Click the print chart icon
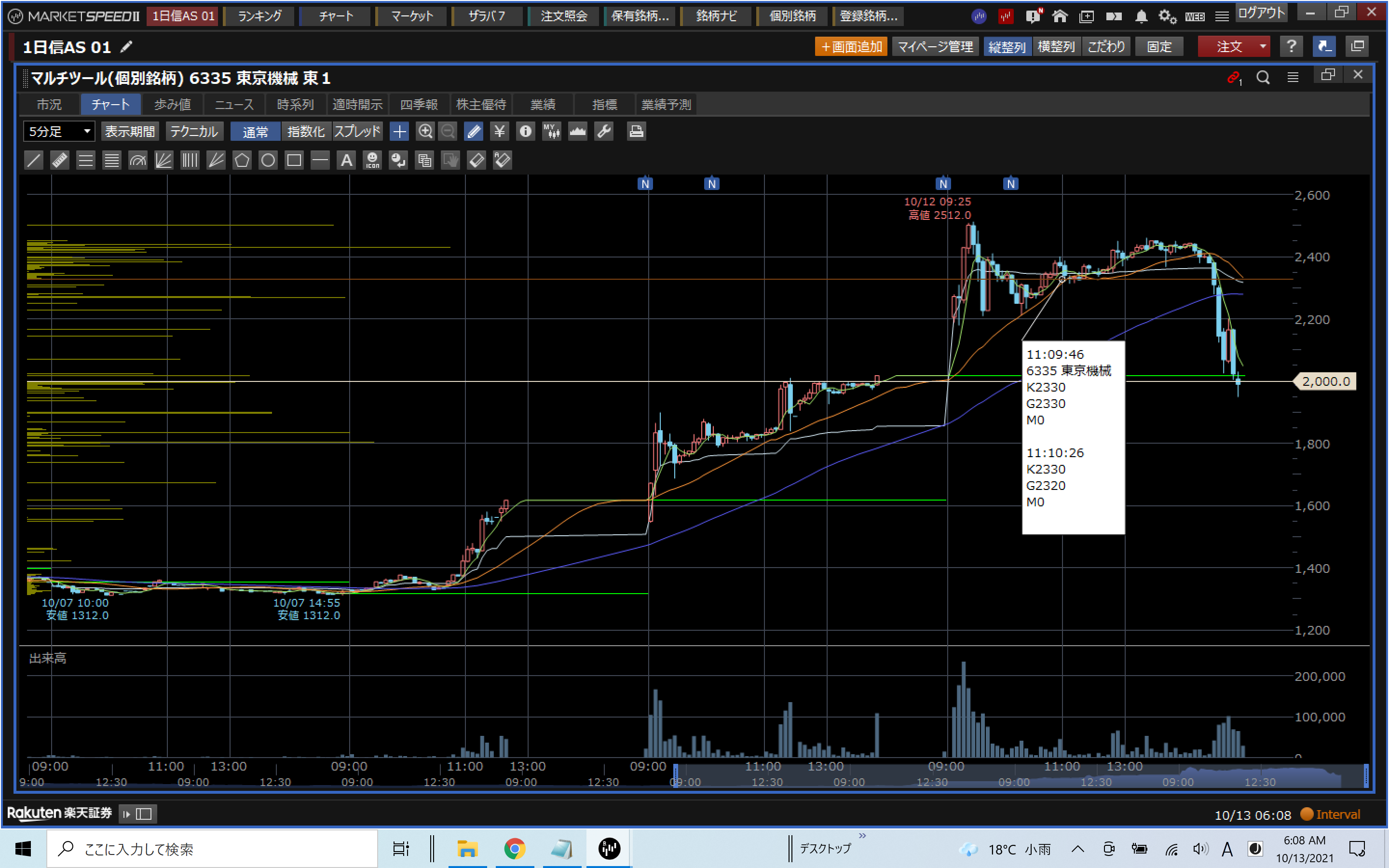1389x868 pixels. click(x=636, y=132)
